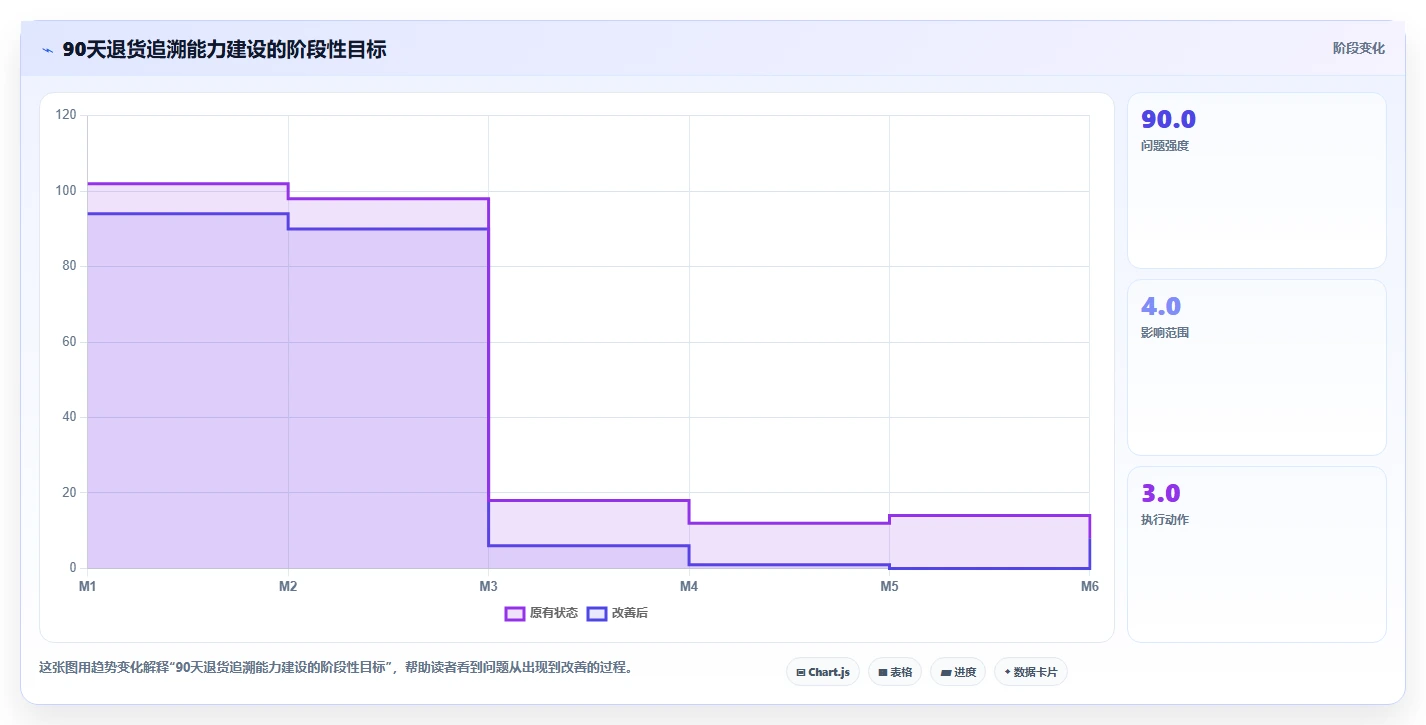Click the M1 axis label

(88, 586)
